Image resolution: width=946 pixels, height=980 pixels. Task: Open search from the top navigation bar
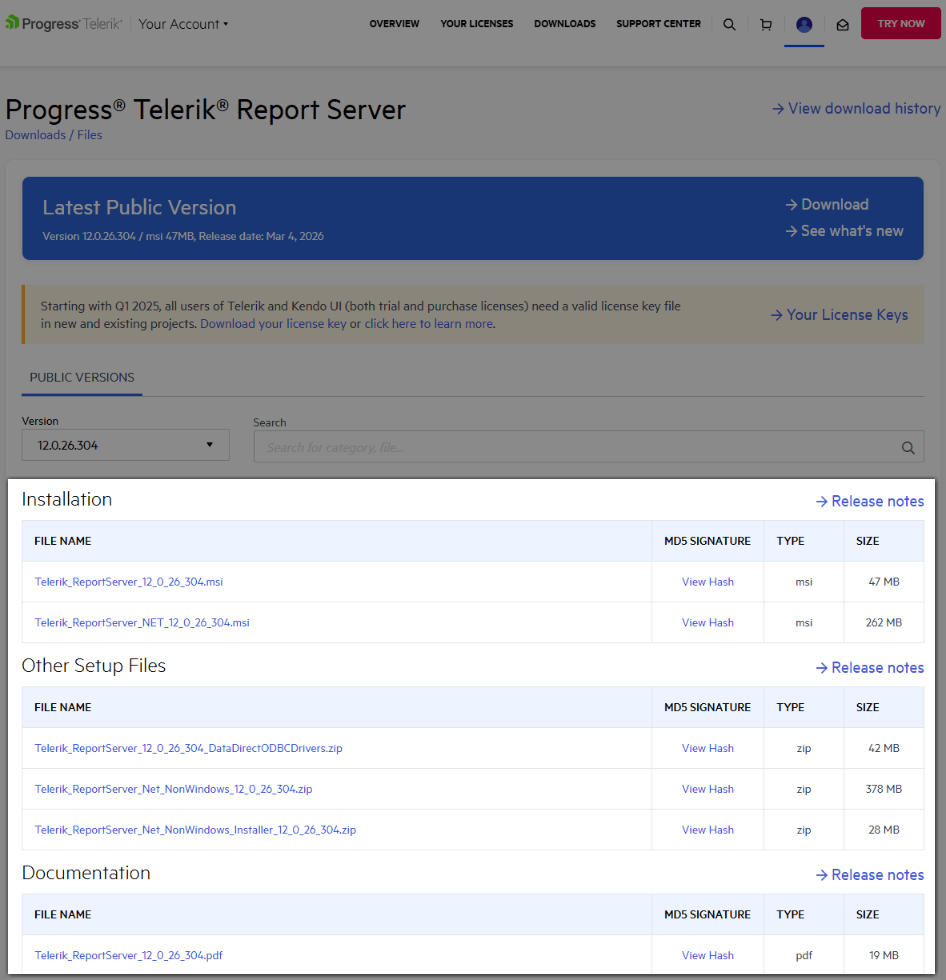click(x=729, y=24)
